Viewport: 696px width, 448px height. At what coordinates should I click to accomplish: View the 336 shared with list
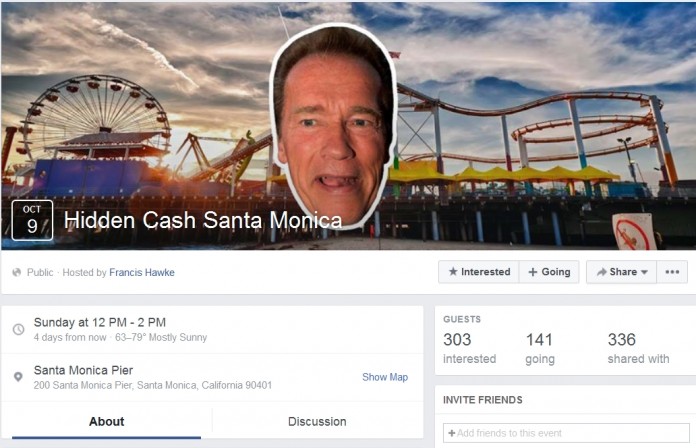tap(638, 349)
